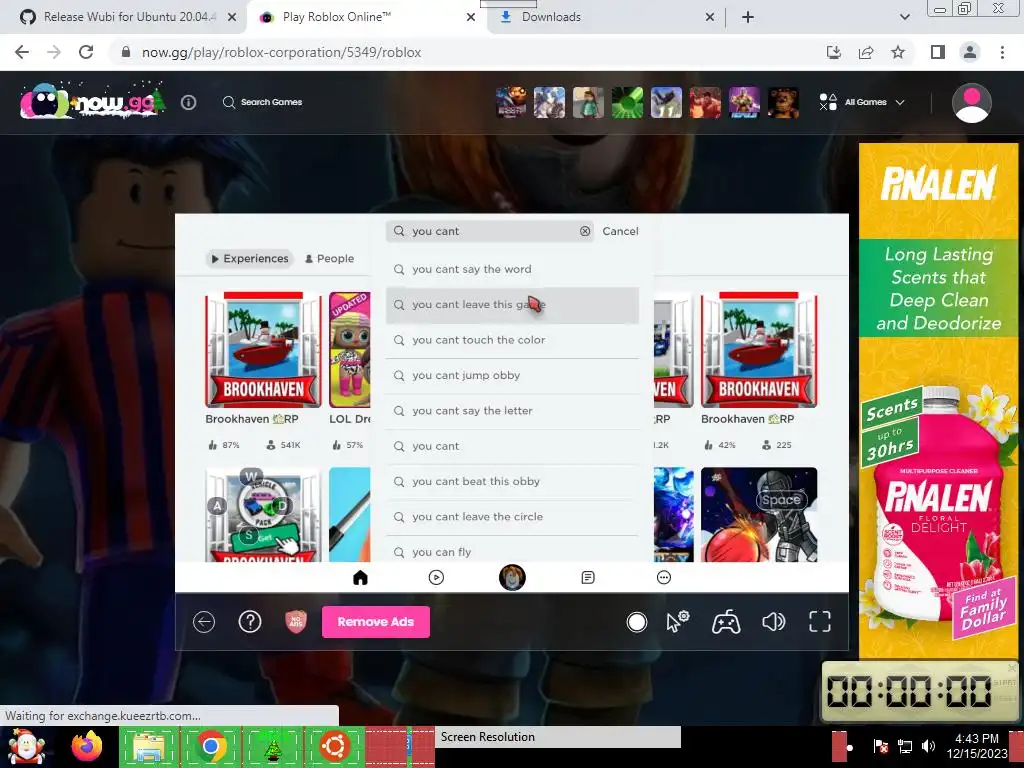
Task: Choose suggestion 'you cant touch the color'
Action: pos(512,340)
